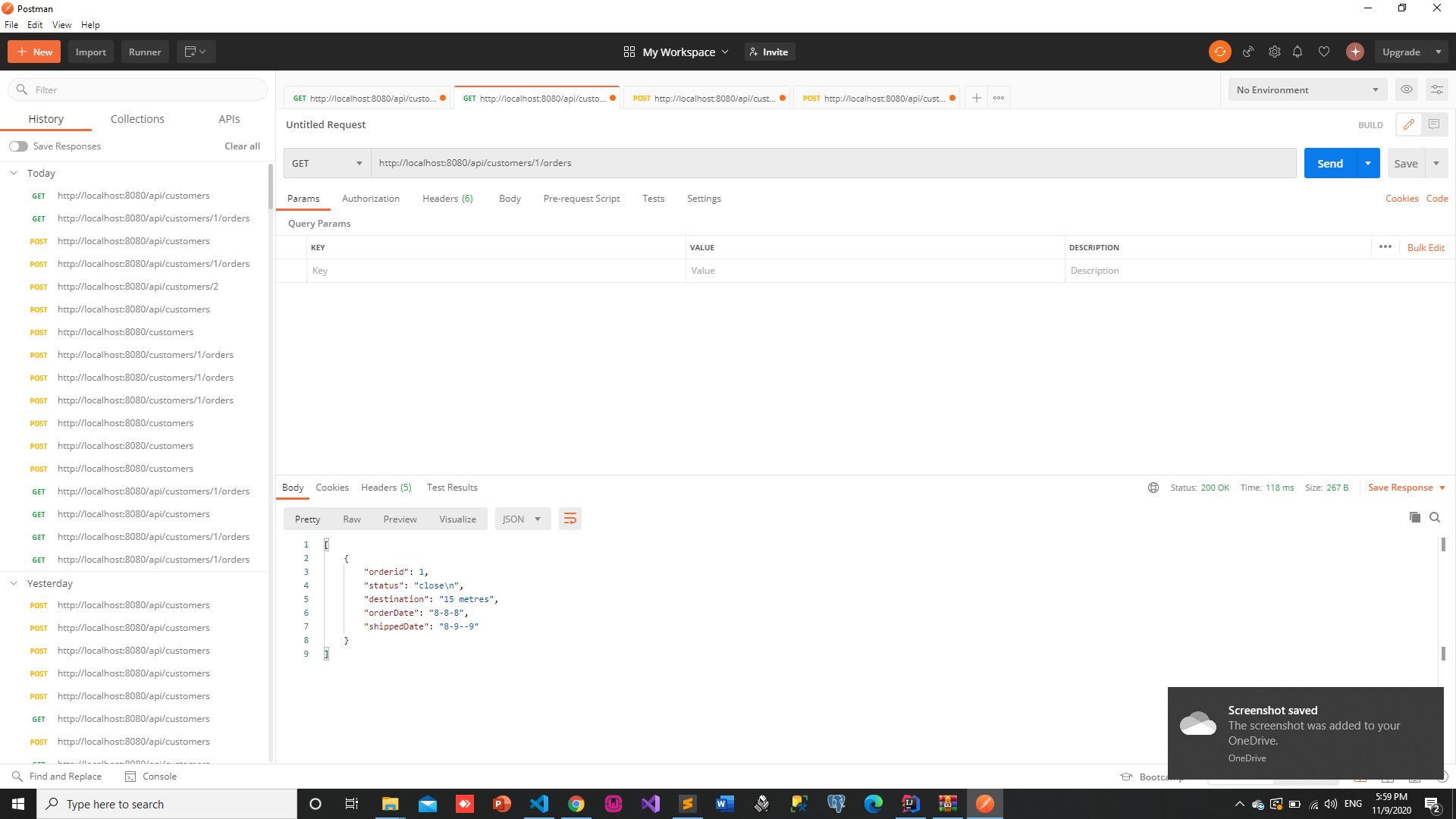Toggle wrap lines in the response viewer
The image size is (1456, 819).
[x=570, y=519]
